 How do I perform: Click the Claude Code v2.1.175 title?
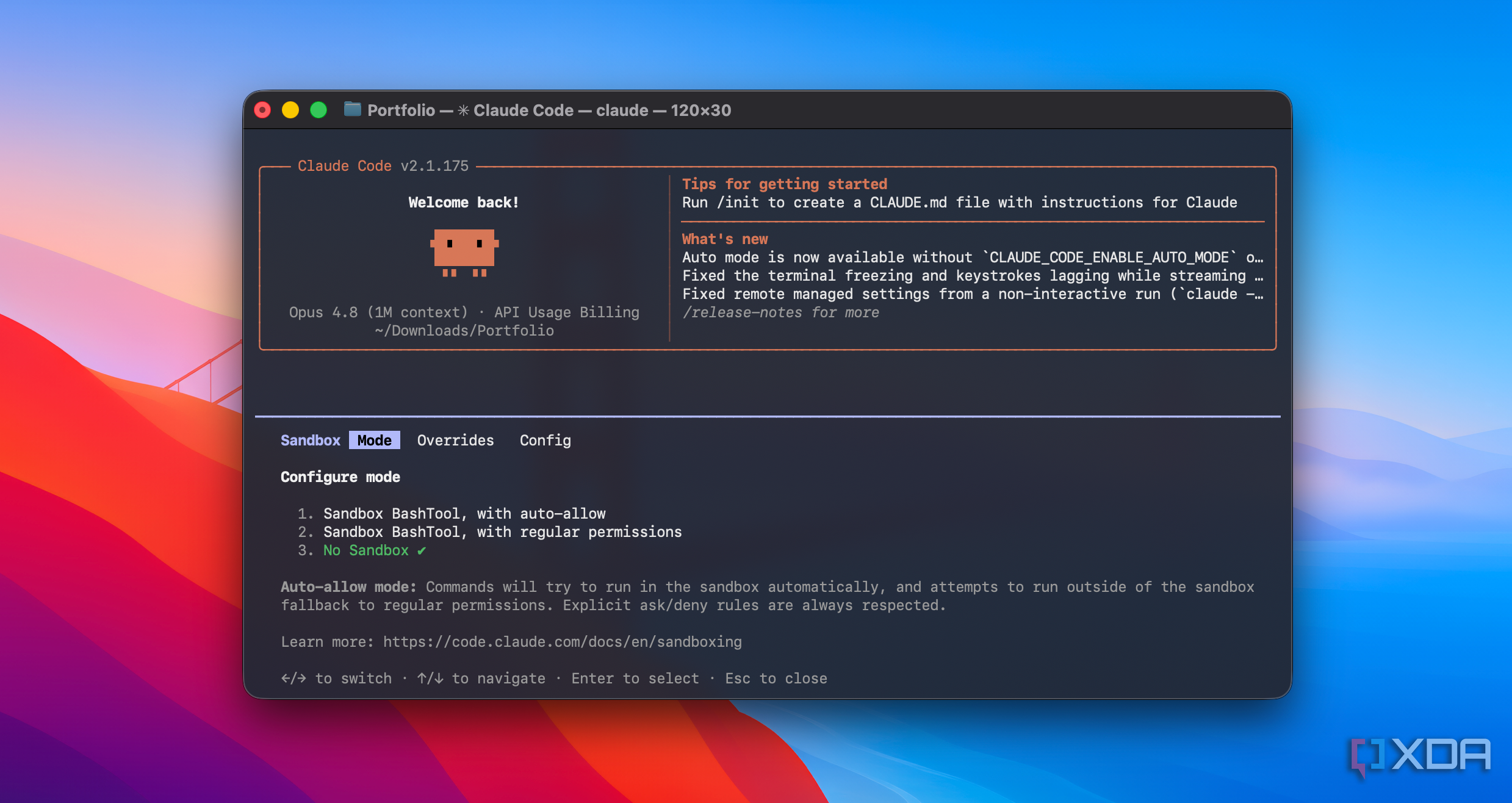[383, 166]
